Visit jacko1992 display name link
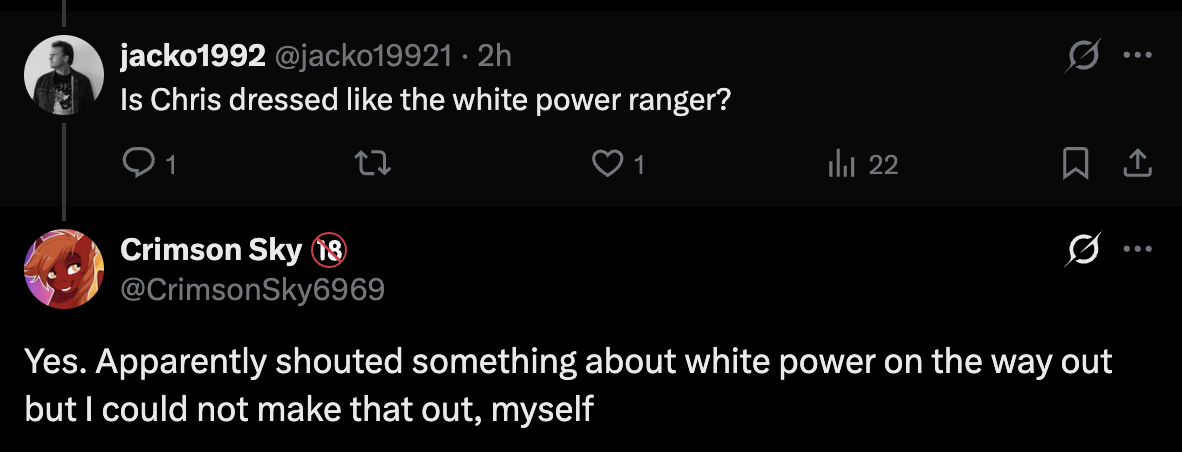 (x=191, y=57)
